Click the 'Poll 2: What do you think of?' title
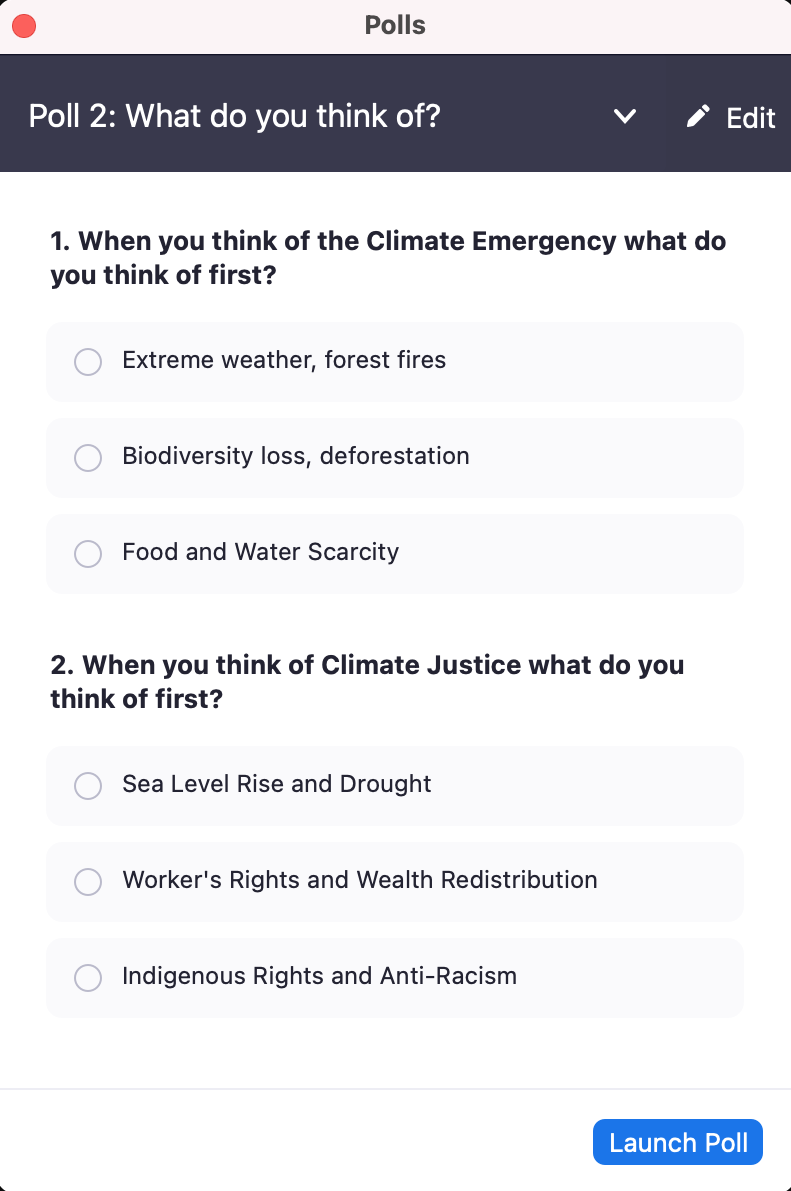 point(234,117)
